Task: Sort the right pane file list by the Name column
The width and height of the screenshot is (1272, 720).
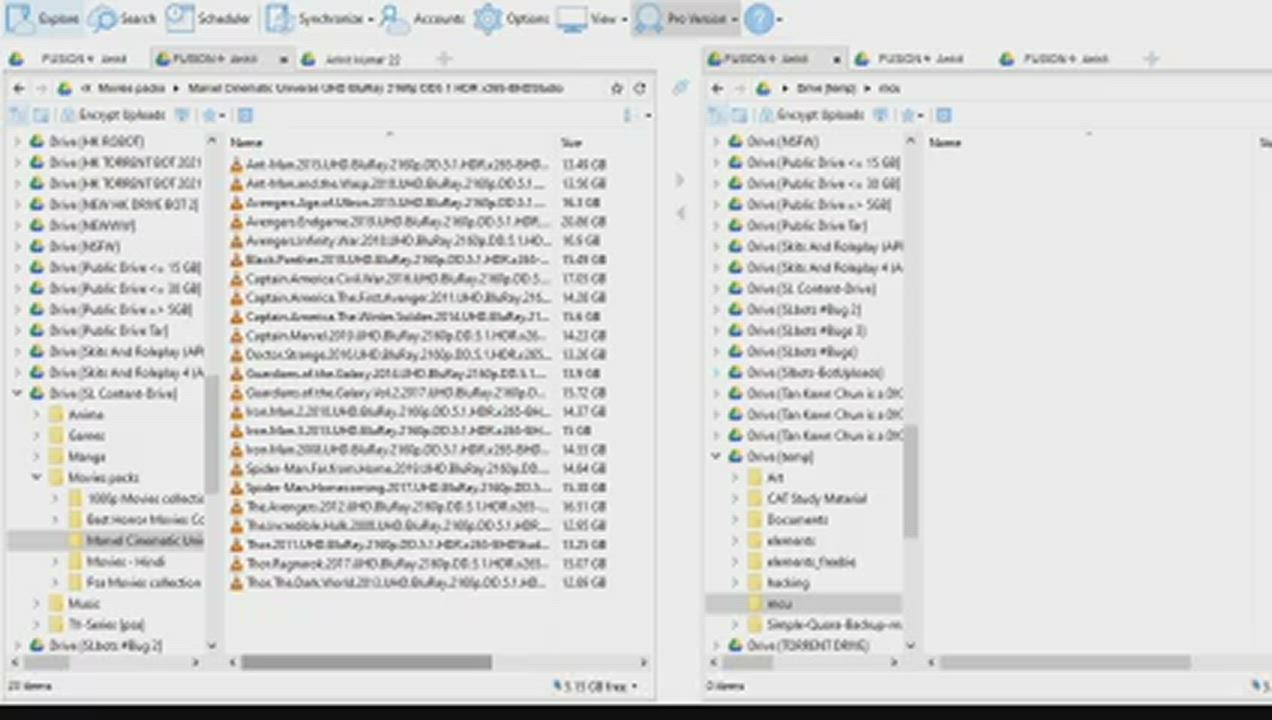Action: 945,142
